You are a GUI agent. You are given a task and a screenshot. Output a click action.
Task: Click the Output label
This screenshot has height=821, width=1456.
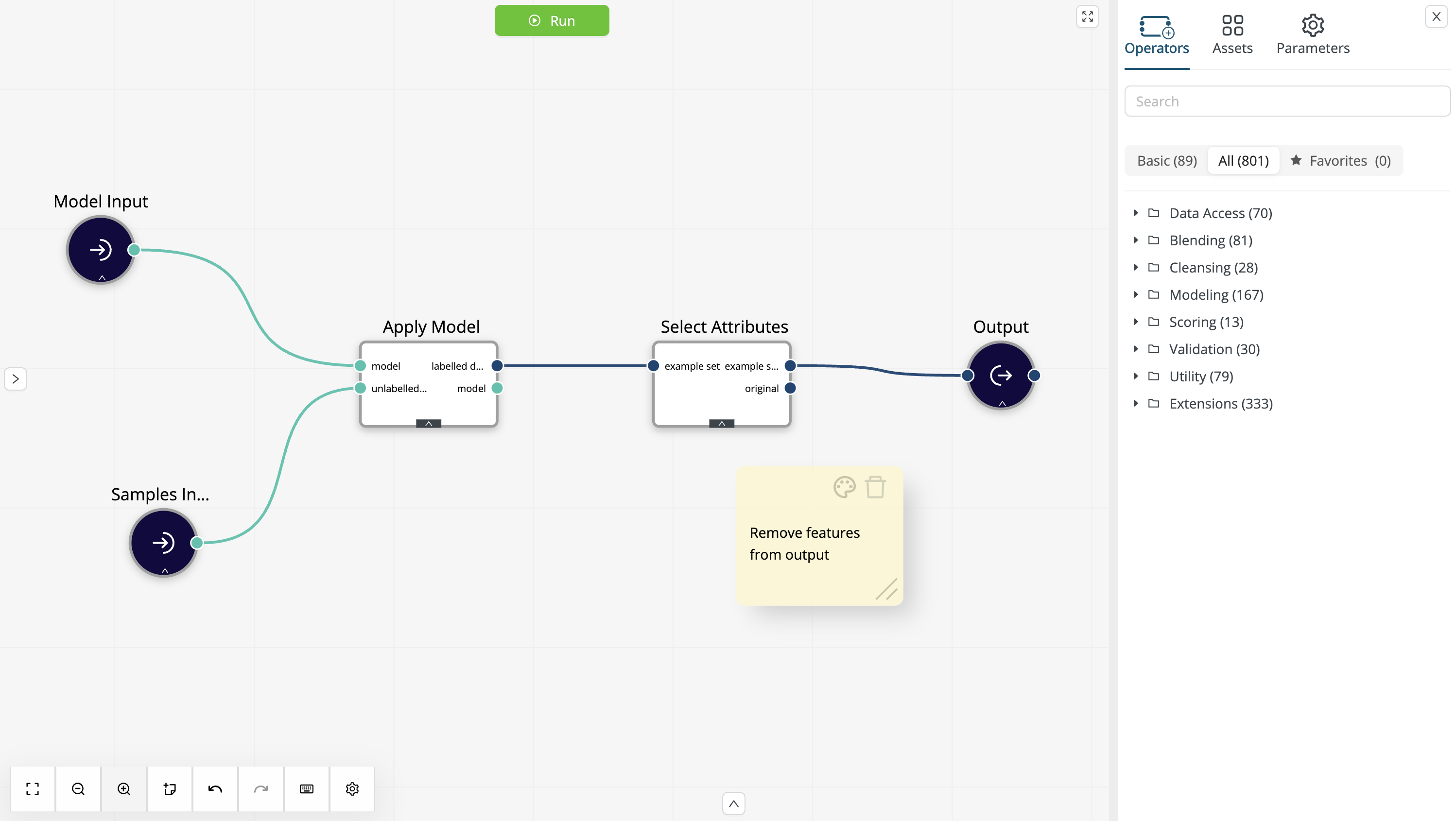pyautogui.click(x=1001, y=326)
